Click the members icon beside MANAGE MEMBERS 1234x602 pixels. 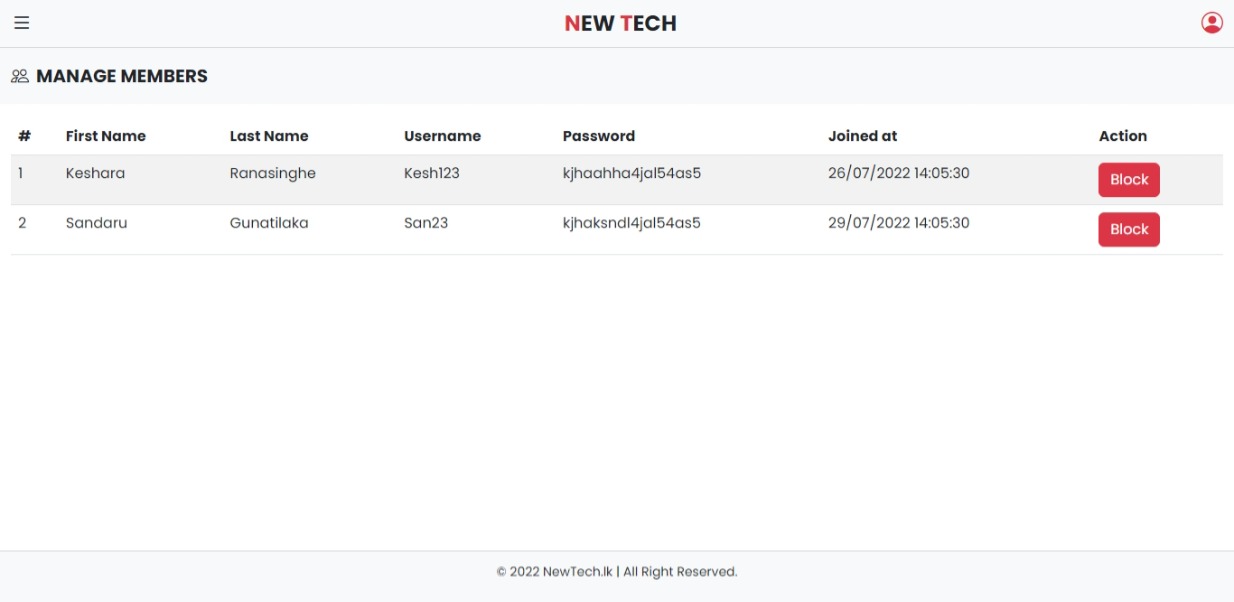click(x=19, y=74)
